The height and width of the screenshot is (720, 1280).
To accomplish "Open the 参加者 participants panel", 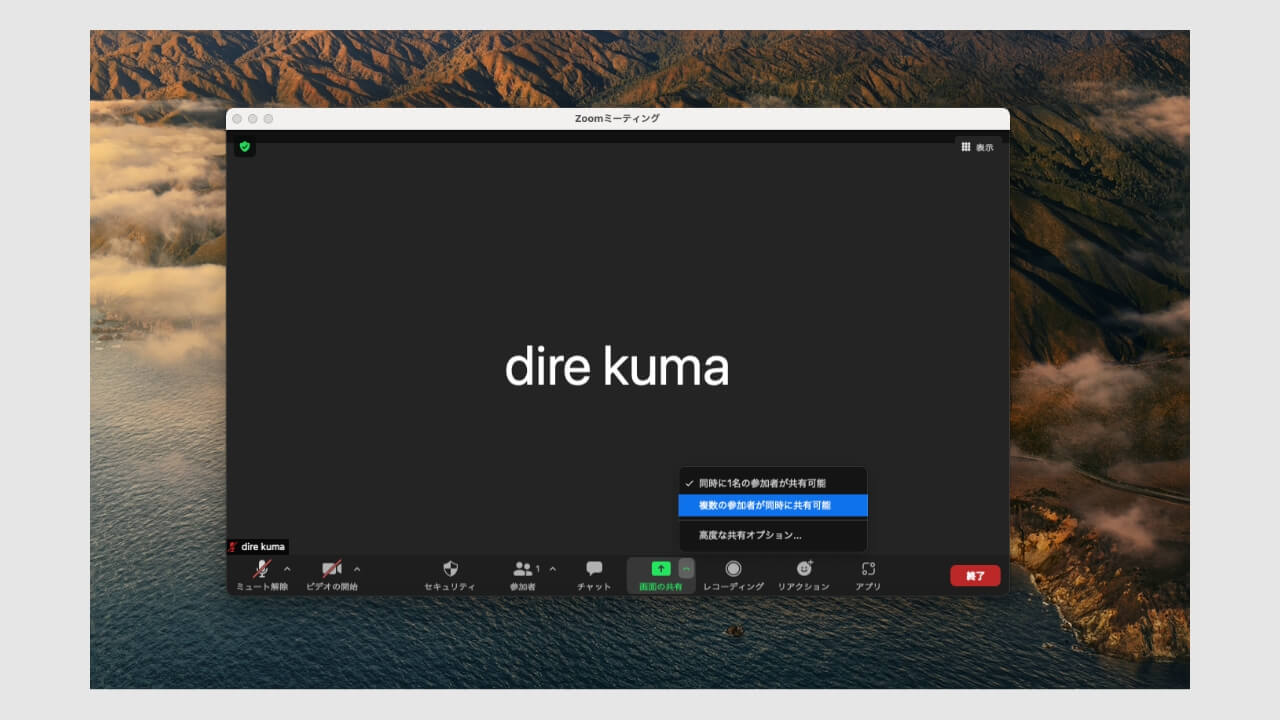I will click(x=523, y=575).
